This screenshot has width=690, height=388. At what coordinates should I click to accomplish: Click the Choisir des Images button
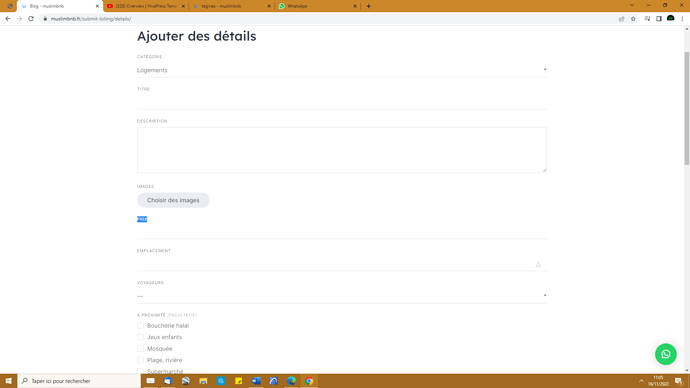[x=173, y=200]
